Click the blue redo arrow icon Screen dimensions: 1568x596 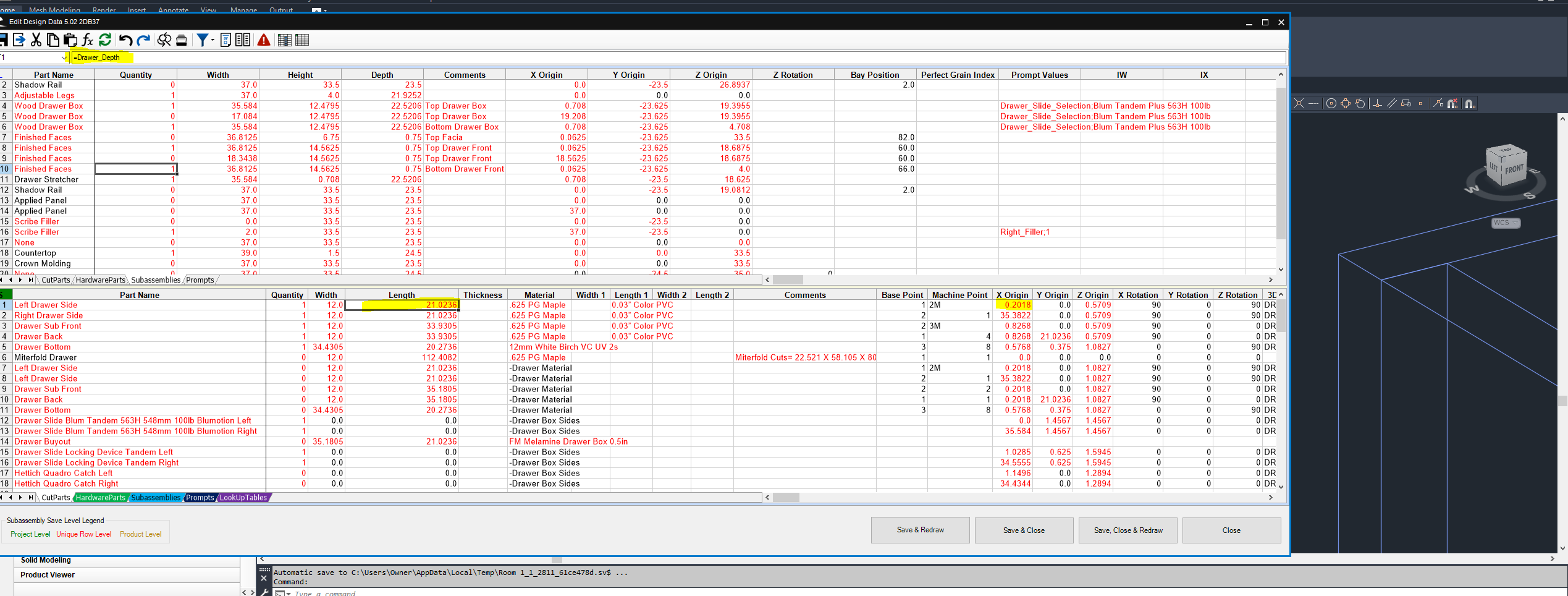[143, 40]
